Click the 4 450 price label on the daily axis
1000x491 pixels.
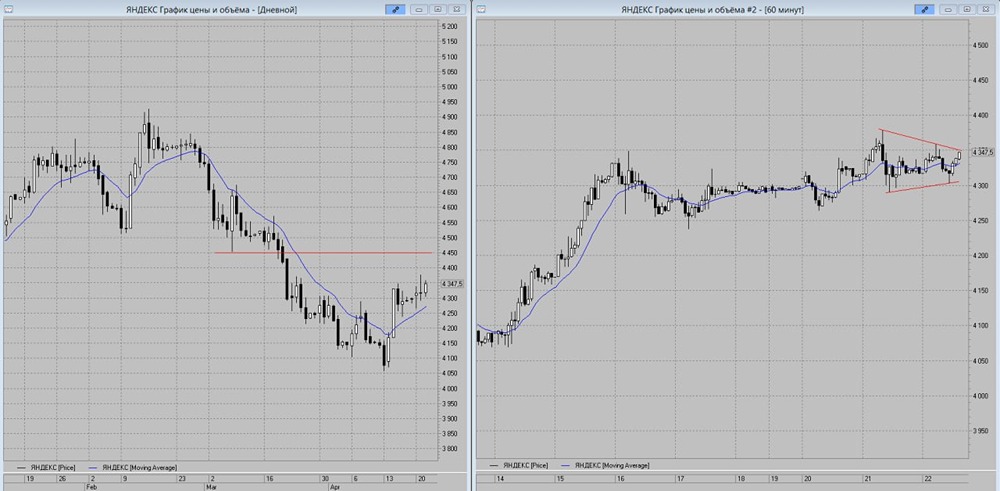[450, 253]
